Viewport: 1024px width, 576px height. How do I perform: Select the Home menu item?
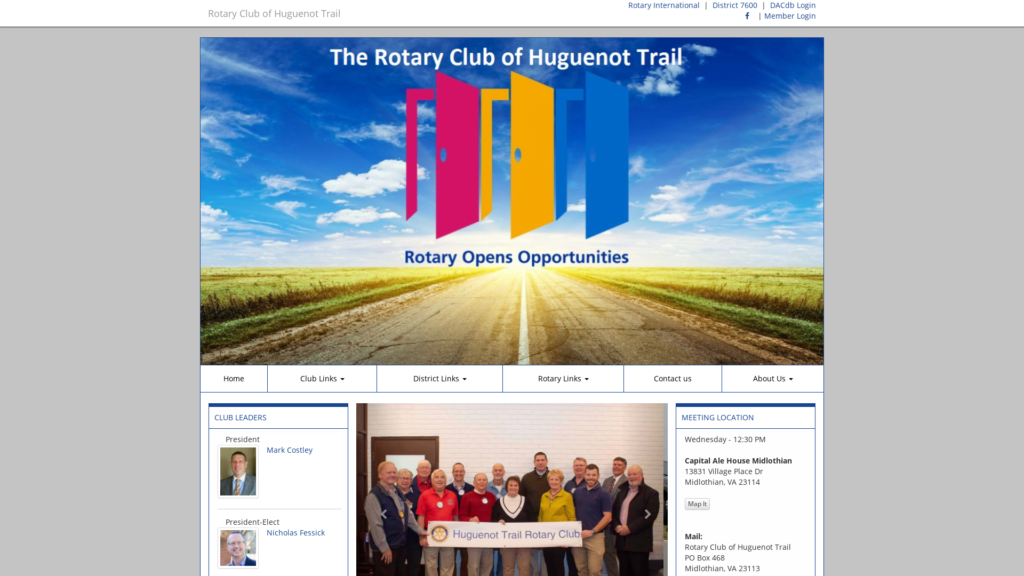pyautogui.click(x=234, y=379)
